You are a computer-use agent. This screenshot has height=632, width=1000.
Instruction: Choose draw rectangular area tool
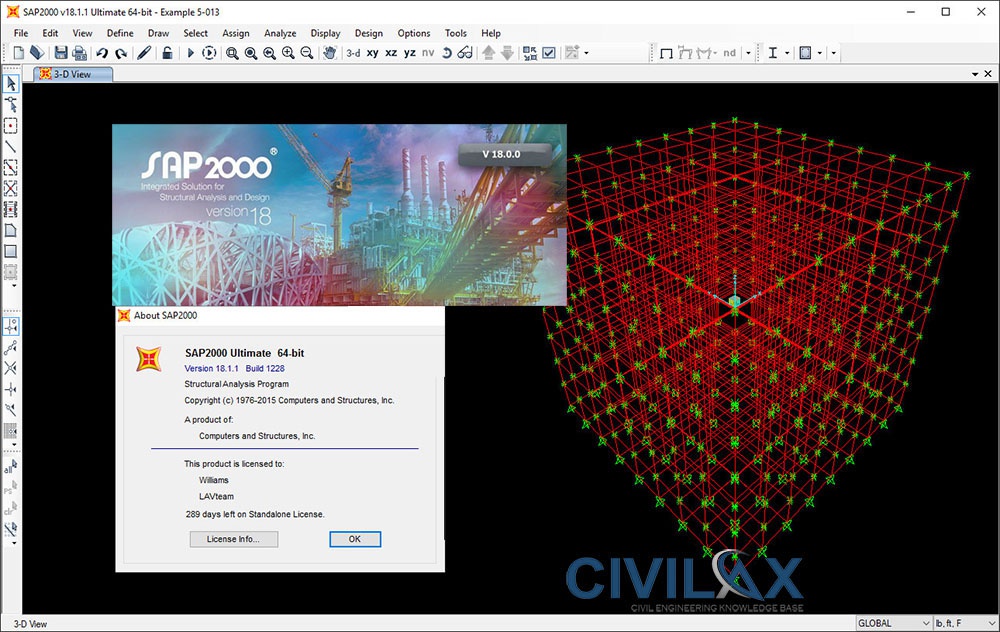[x=11, y=251]
